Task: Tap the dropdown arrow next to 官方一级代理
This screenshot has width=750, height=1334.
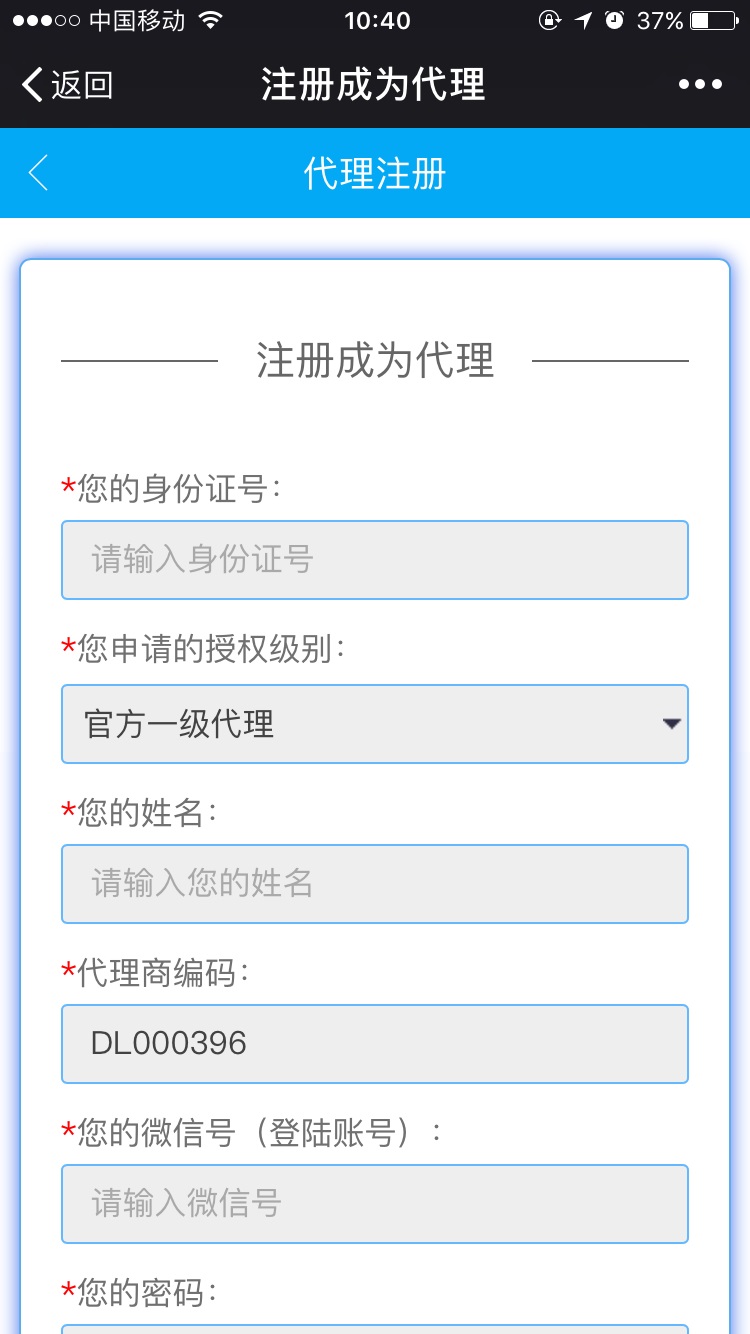Action: pyautogui.click(x=675, y=724)
